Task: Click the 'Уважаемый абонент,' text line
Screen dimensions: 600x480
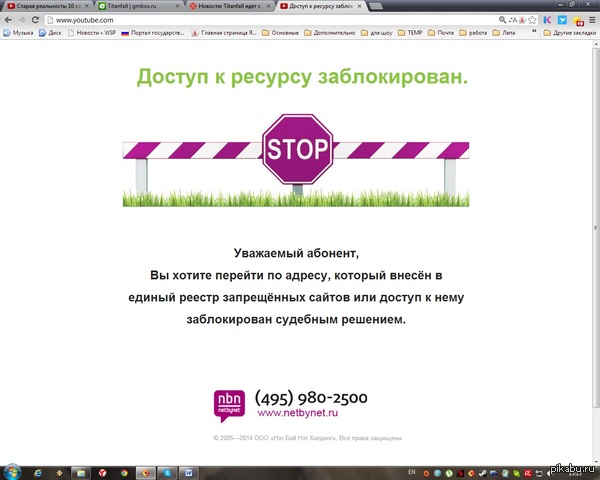Action: coord(297,253)
